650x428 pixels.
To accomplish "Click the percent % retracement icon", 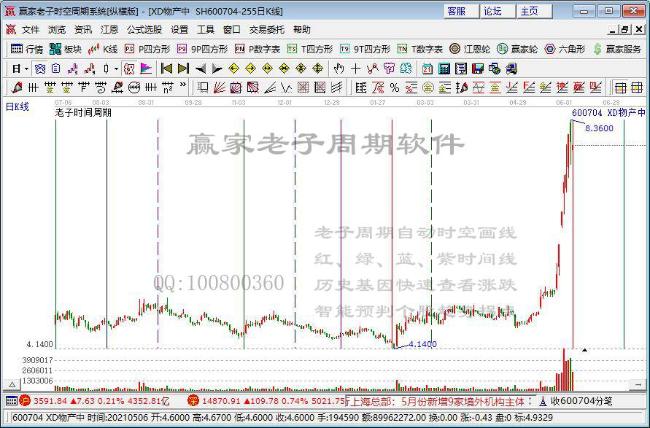I will coord(394,88).
